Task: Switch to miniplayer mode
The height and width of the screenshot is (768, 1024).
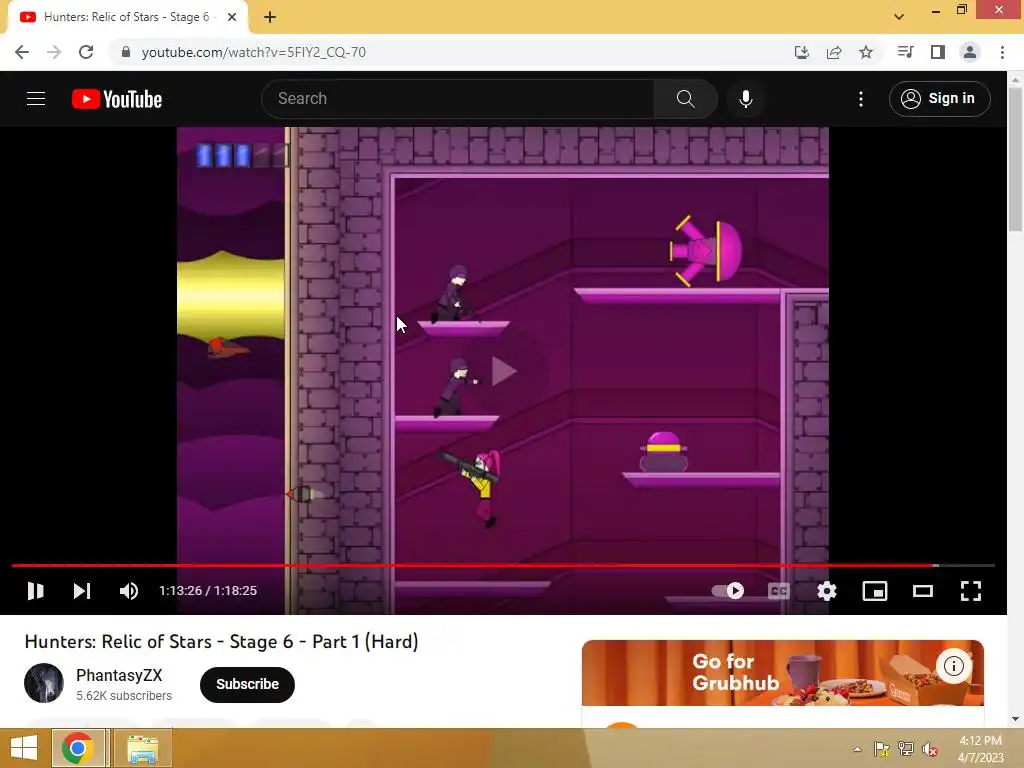Action: point(874,591)
